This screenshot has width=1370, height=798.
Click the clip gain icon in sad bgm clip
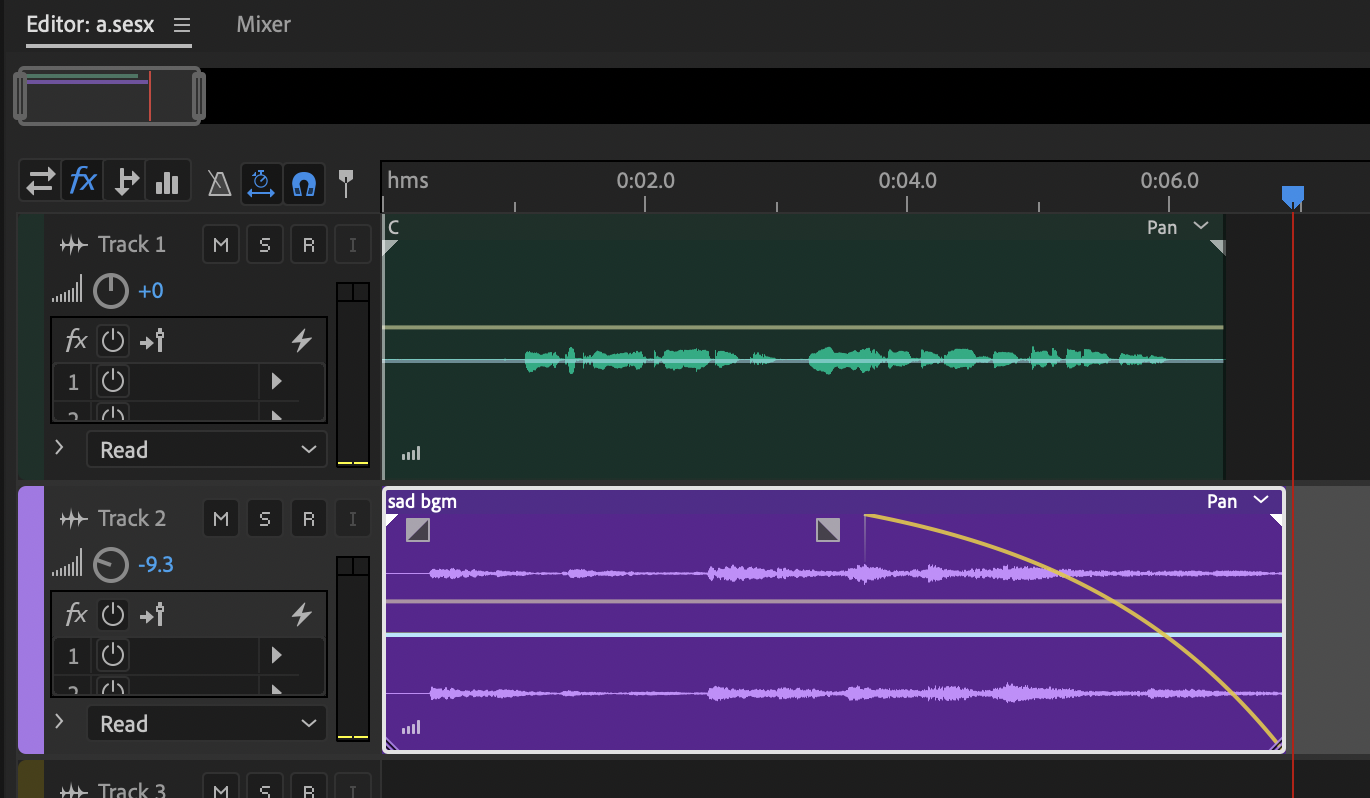[x=411, y=727]
